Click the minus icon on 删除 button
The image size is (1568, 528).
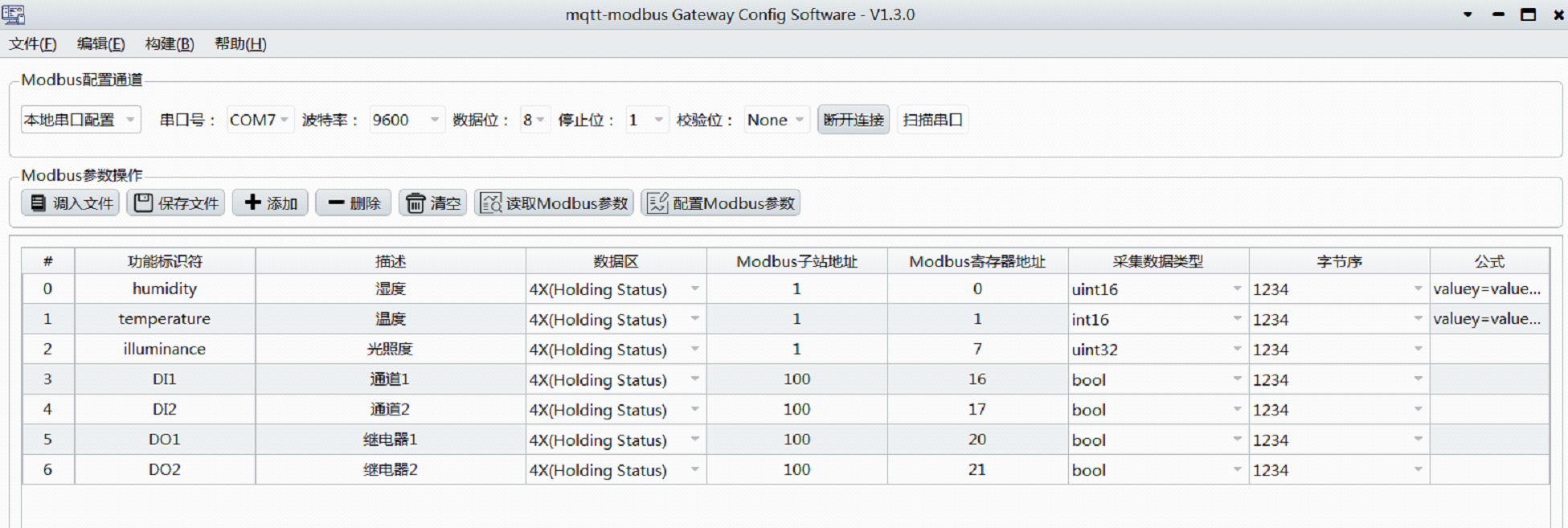(x=336, y=203)
